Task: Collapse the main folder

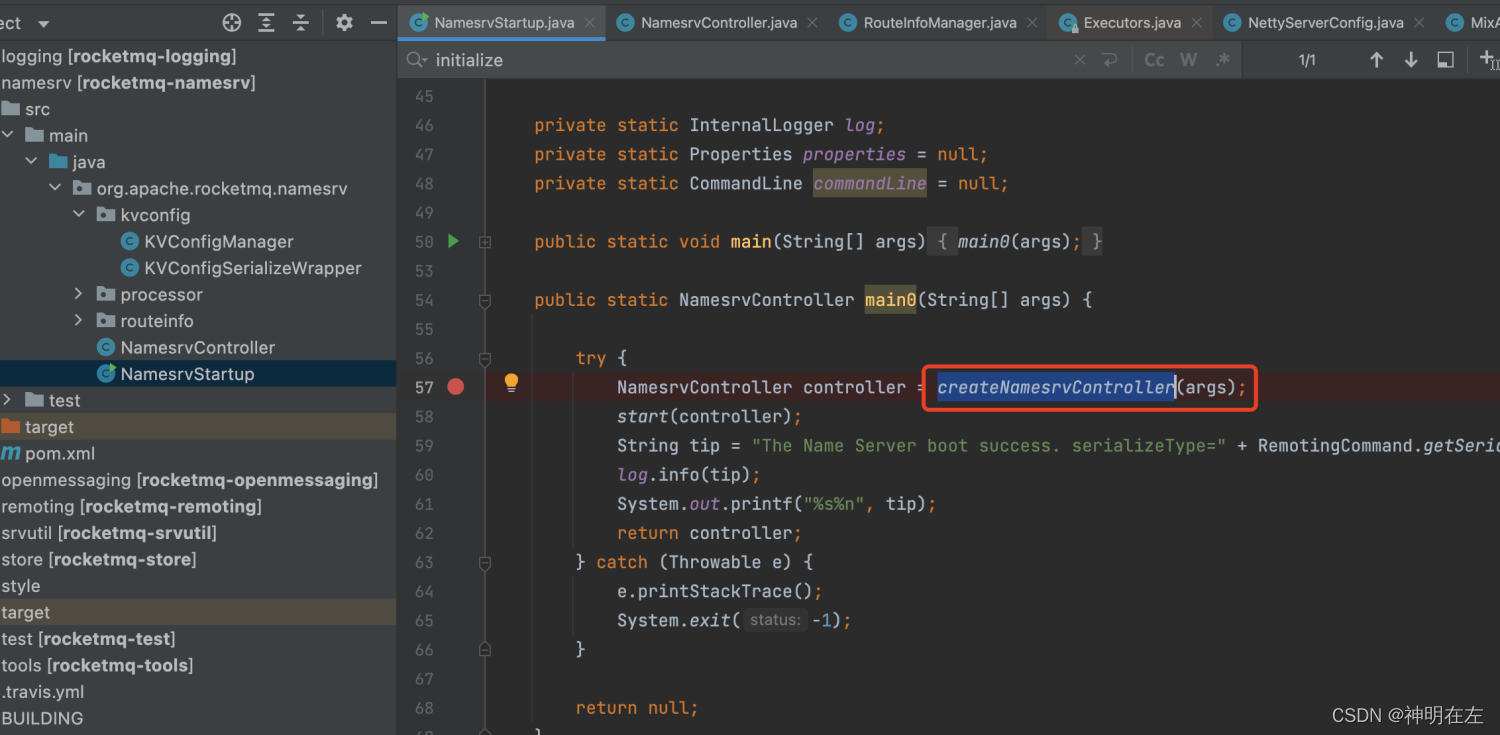Action: pyautogui.click(x=8, y=135)
